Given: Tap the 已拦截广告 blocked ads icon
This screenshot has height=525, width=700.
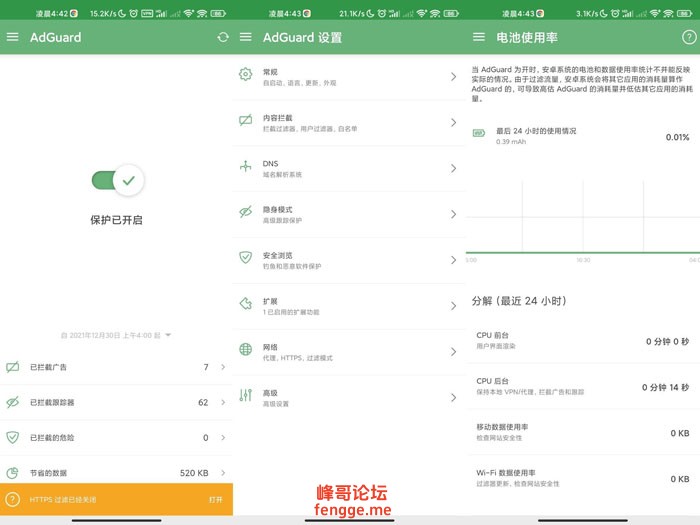Looking at the screenshot, I should click(x=12, y=367).
